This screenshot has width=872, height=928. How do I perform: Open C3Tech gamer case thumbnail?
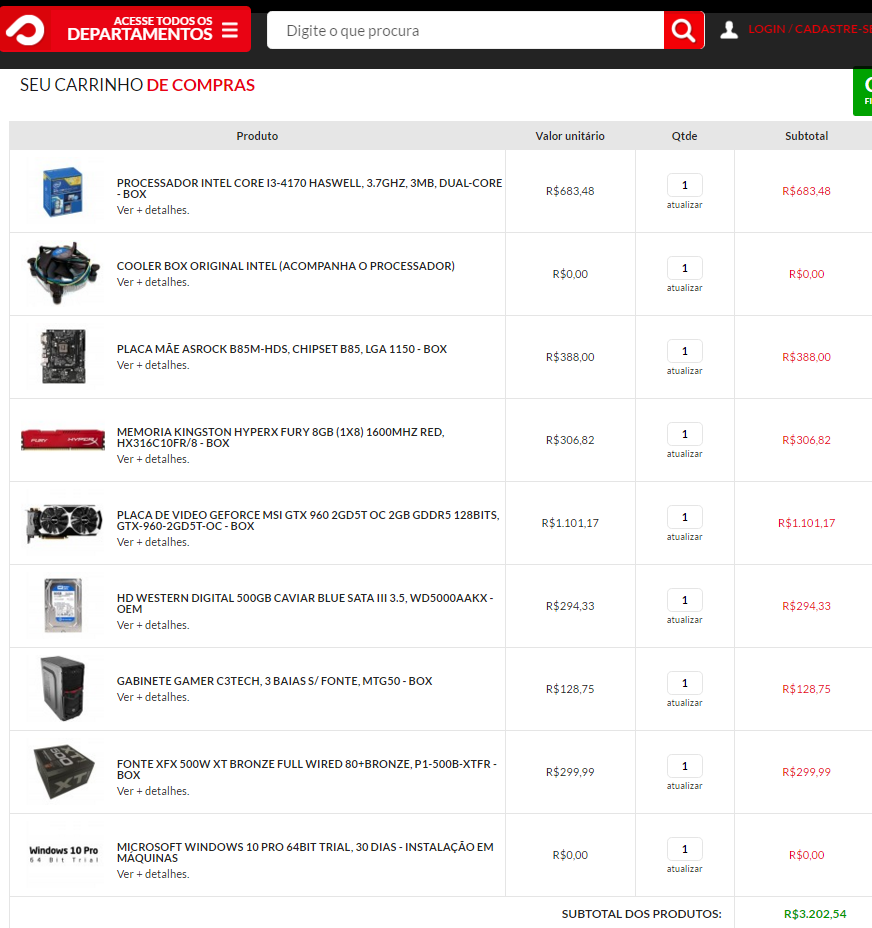63,688
